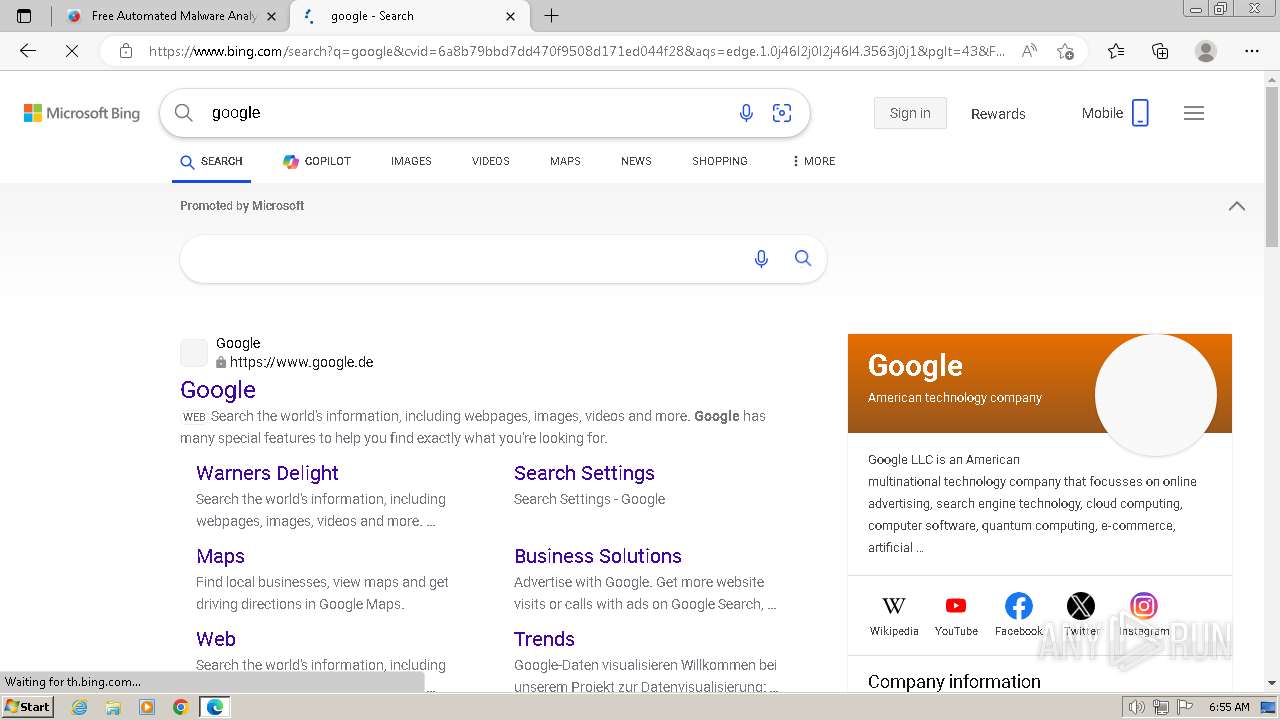The width and height of the screenshot is (1280, 720).
Task: Click the Company information heading
Action: pos(954,682)
